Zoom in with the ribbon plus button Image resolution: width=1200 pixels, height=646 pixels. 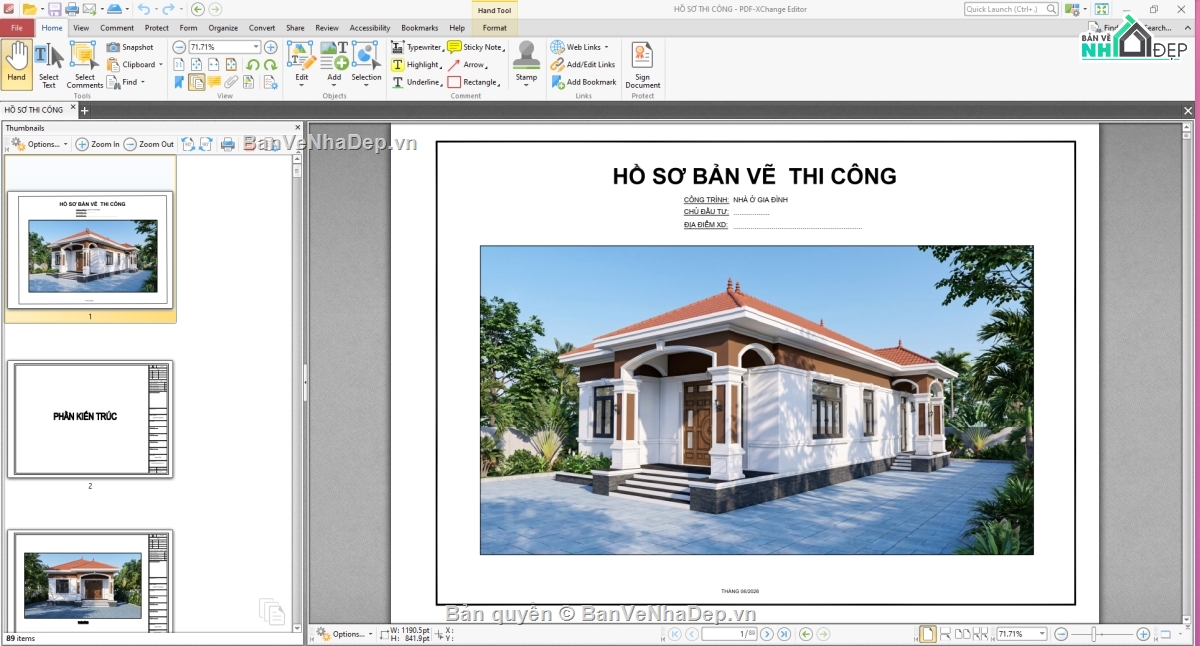(270, 47)
